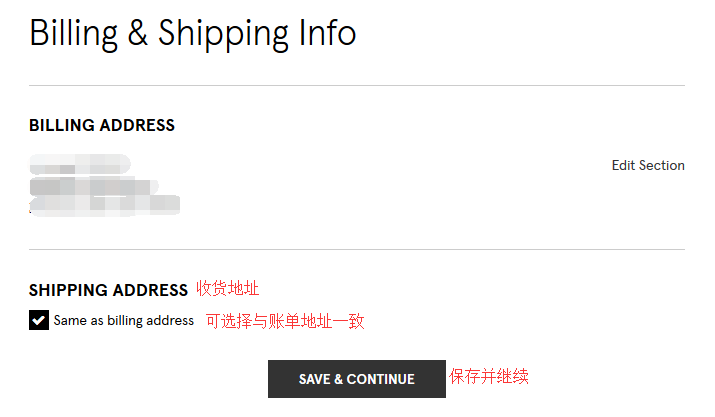This screenshot has width=715, height=417.
Task: Click the 'Same as billing address' label text
Action: tap(124, 321)
